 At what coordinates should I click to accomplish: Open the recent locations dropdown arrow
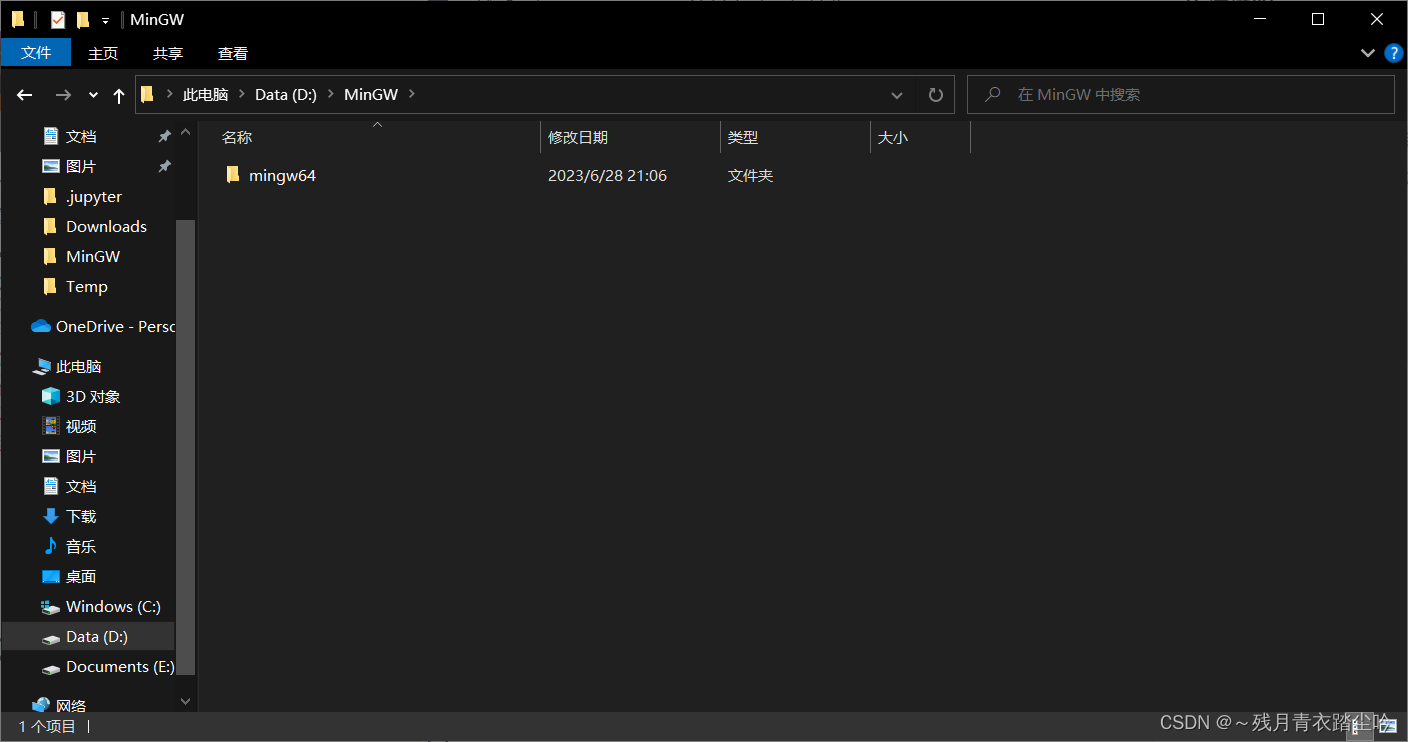(x=93, y=95)
